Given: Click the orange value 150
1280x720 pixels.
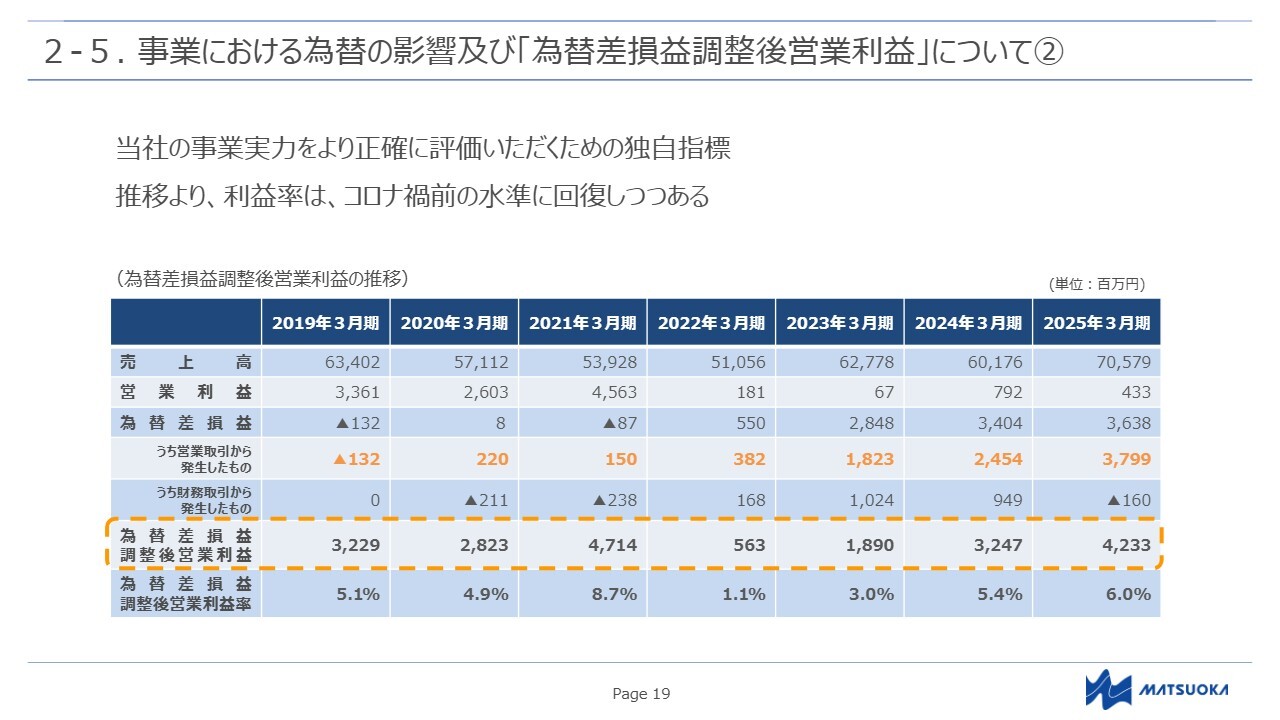Looking at the screenshot, I should [620, 459].
